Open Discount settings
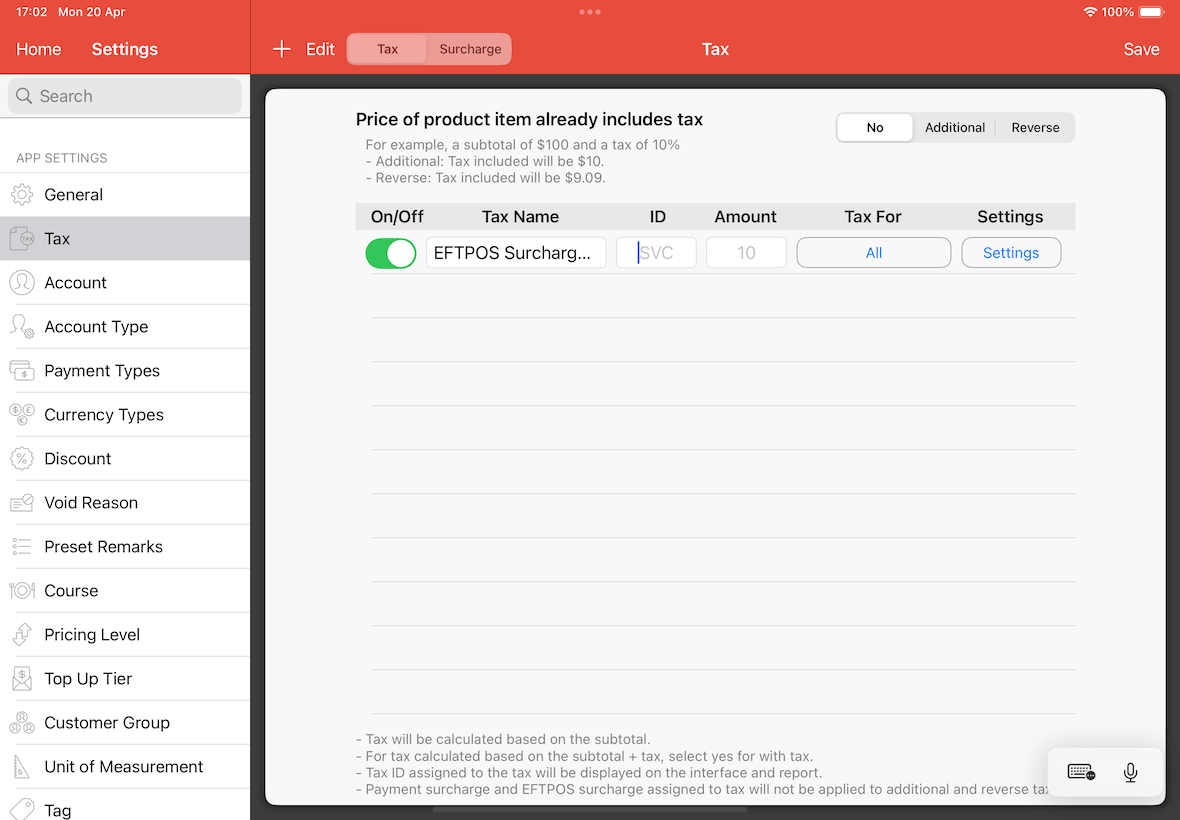1180x820 pixels. [x=125, y=459]
